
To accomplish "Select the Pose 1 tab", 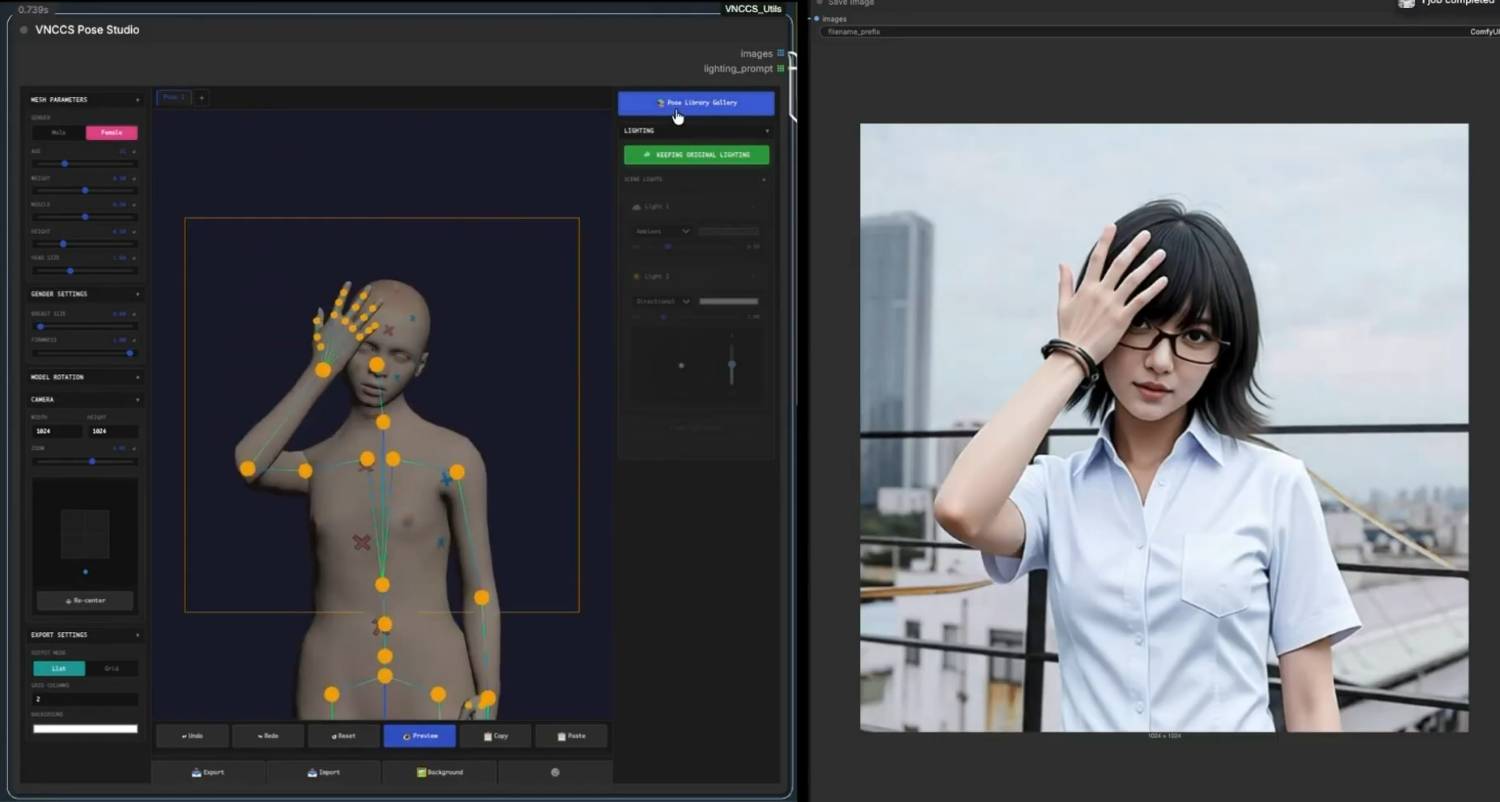I will tap(173, 98).
